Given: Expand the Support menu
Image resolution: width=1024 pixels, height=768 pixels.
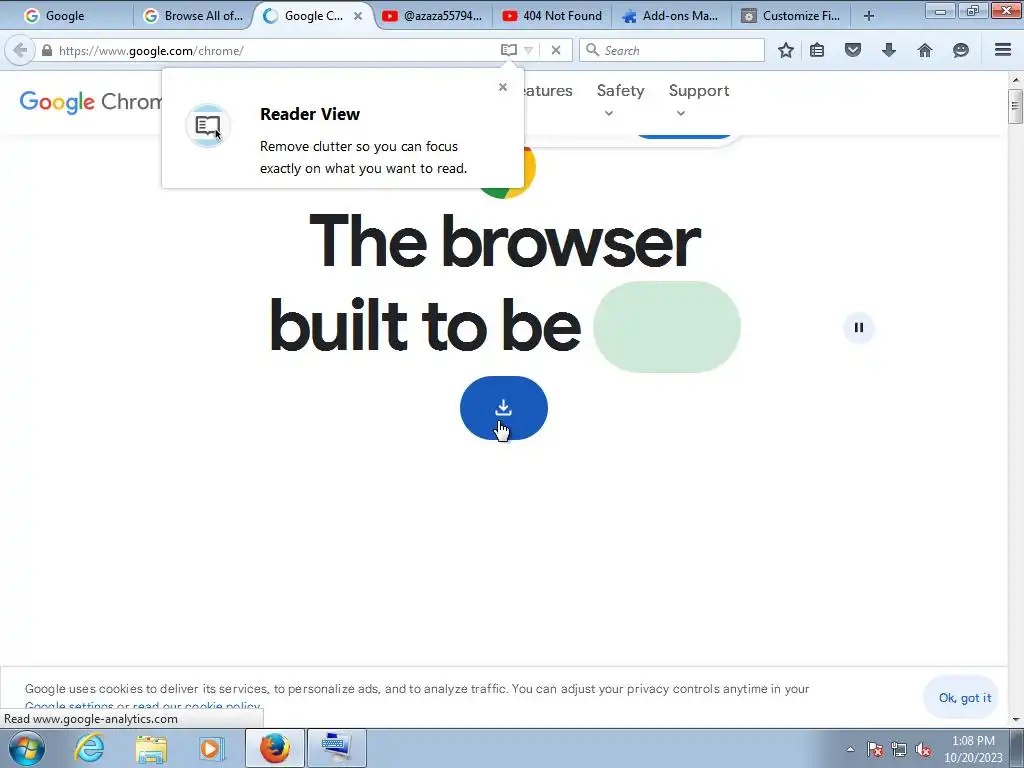Looking at the screenshot, I should coord(699,99).
